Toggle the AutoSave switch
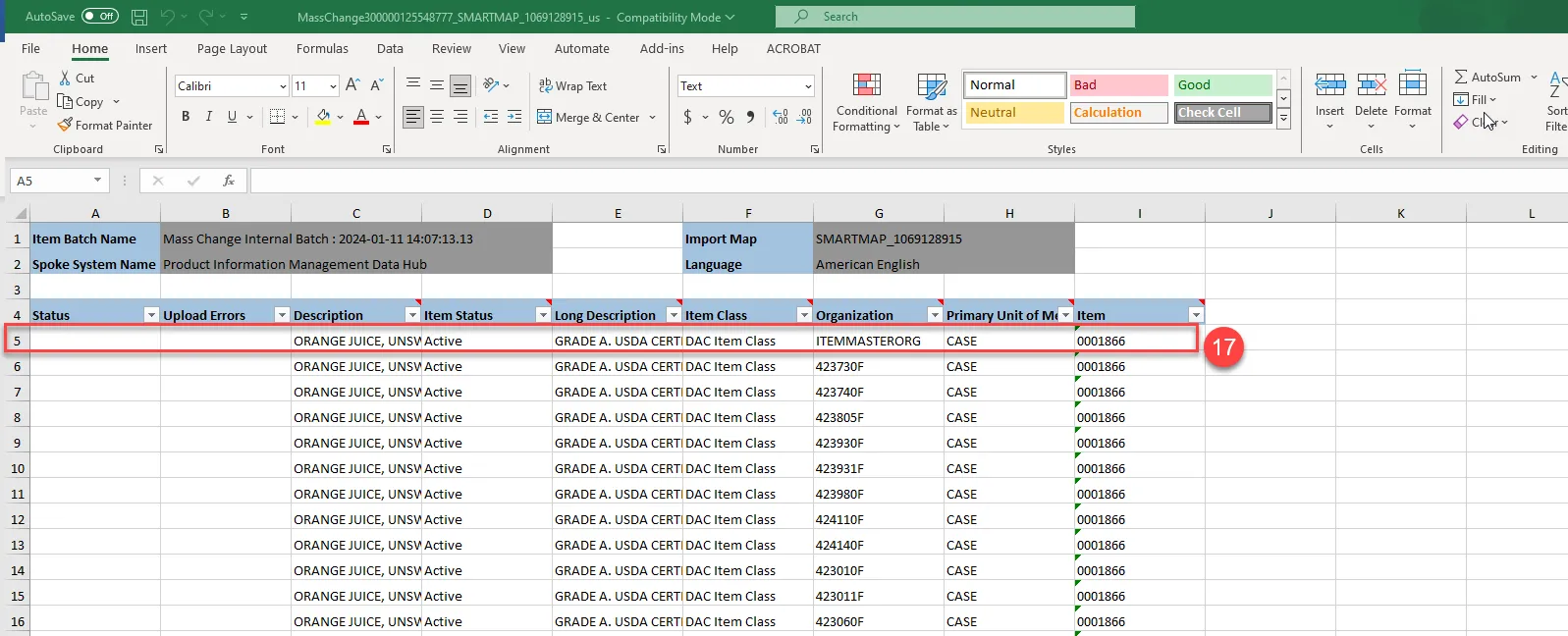 pos(100,17)
